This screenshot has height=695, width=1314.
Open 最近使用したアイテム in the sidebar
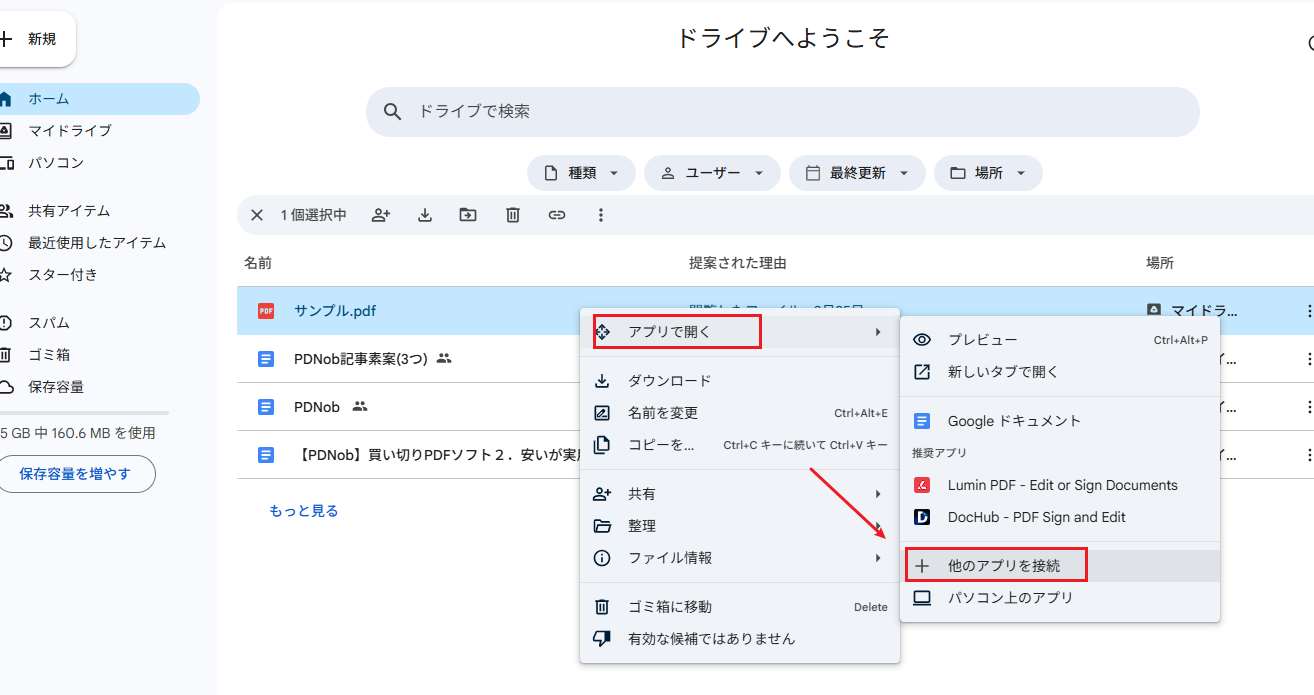point(98,243)
